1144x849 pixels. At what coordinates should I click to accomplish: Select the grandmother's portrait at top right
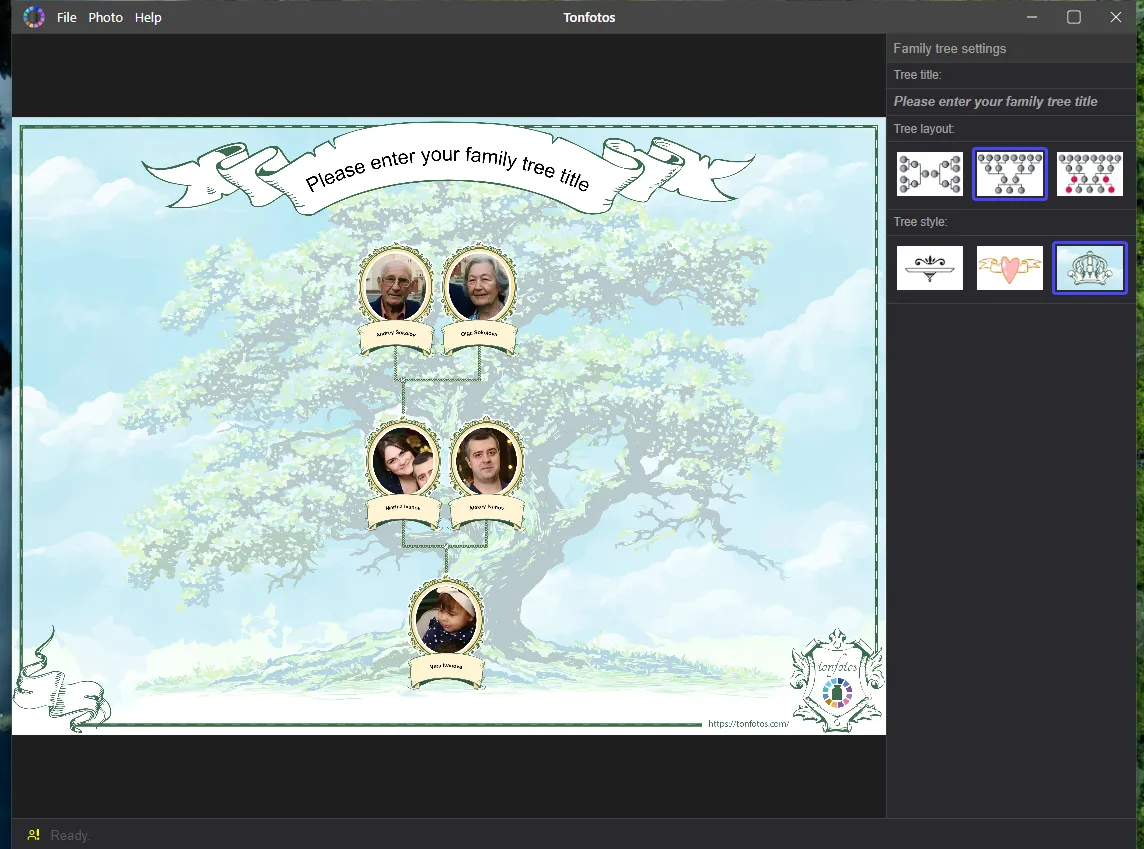tap(480, 287)
